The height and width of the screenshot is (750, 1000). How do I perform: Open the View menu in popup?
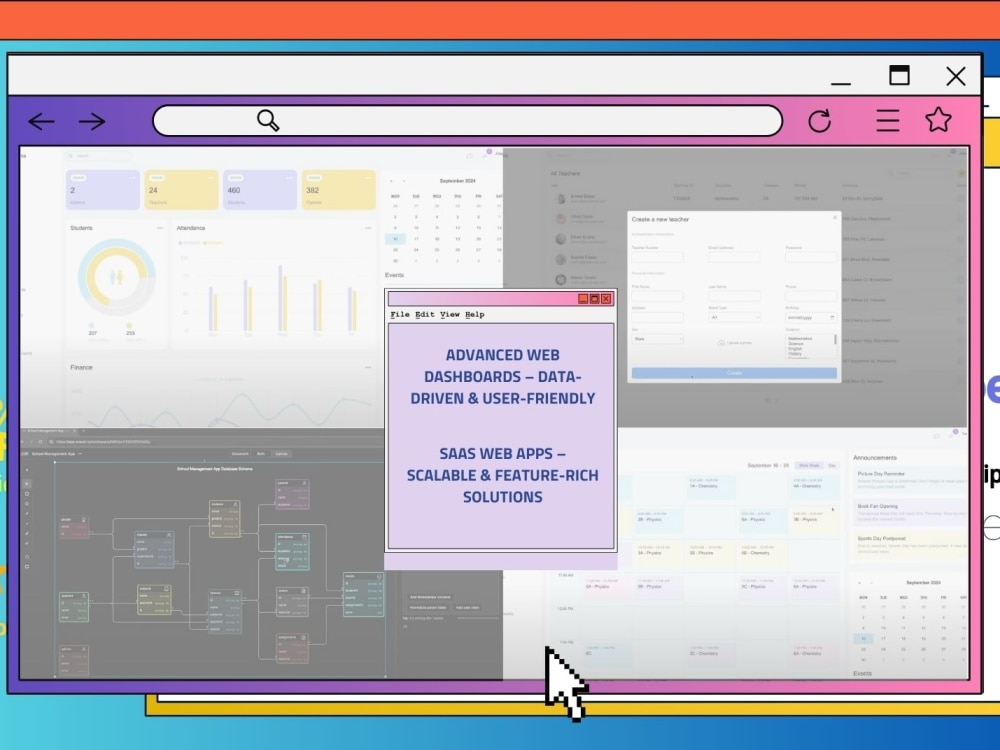pos(450,314)
